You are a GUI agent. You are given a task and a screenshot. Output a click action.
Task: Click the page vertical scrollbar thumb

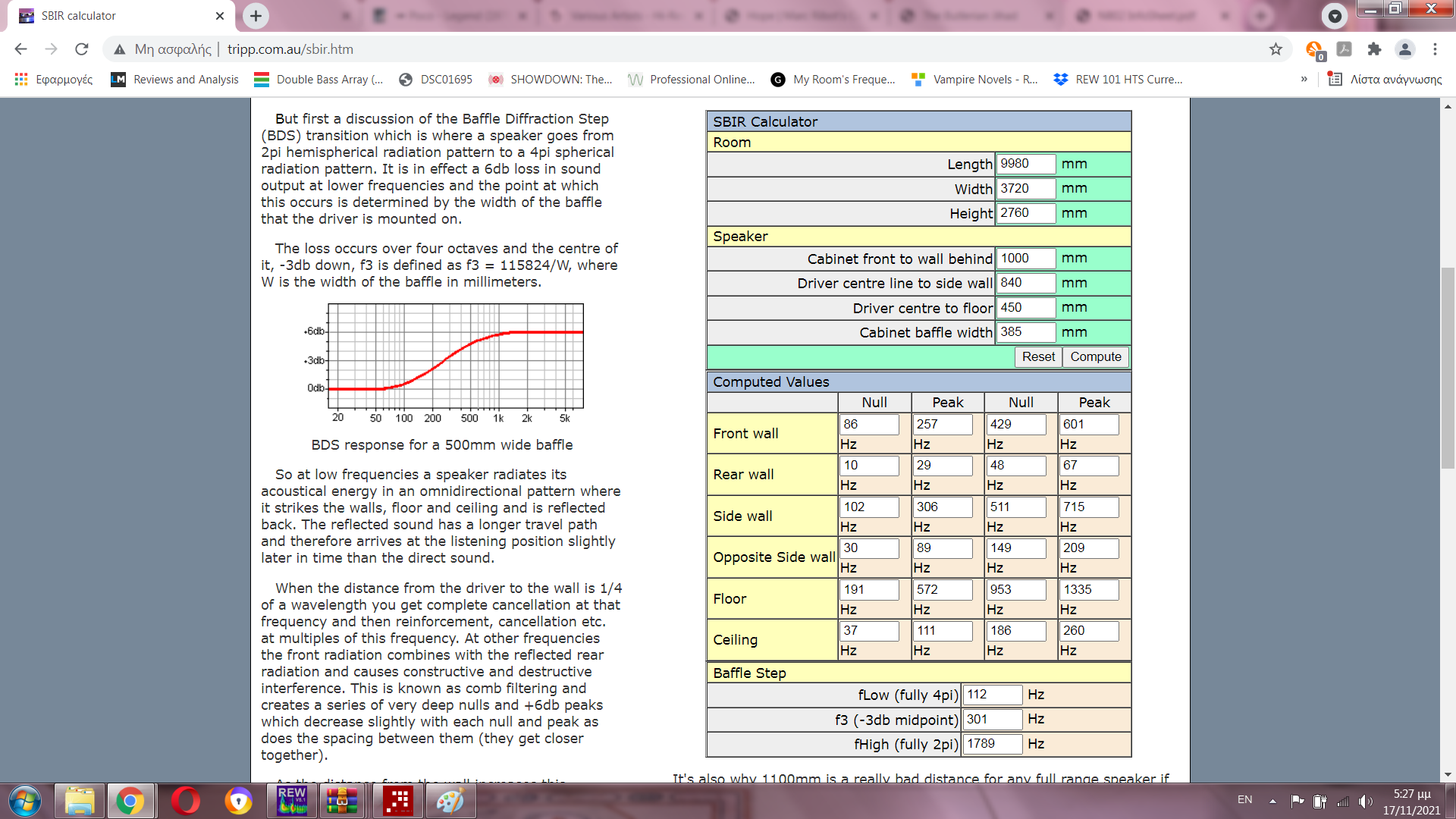click(1448, 368)
